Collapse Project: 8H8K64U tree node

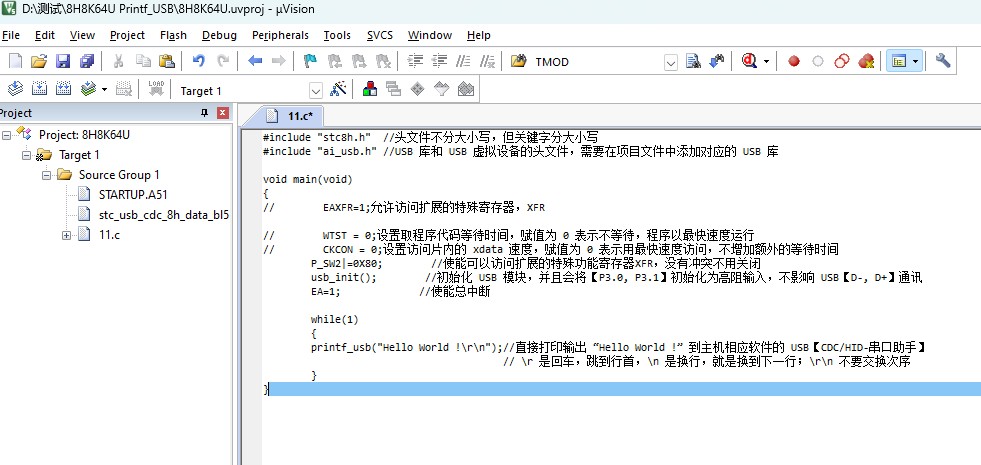(x=6, y=135)
